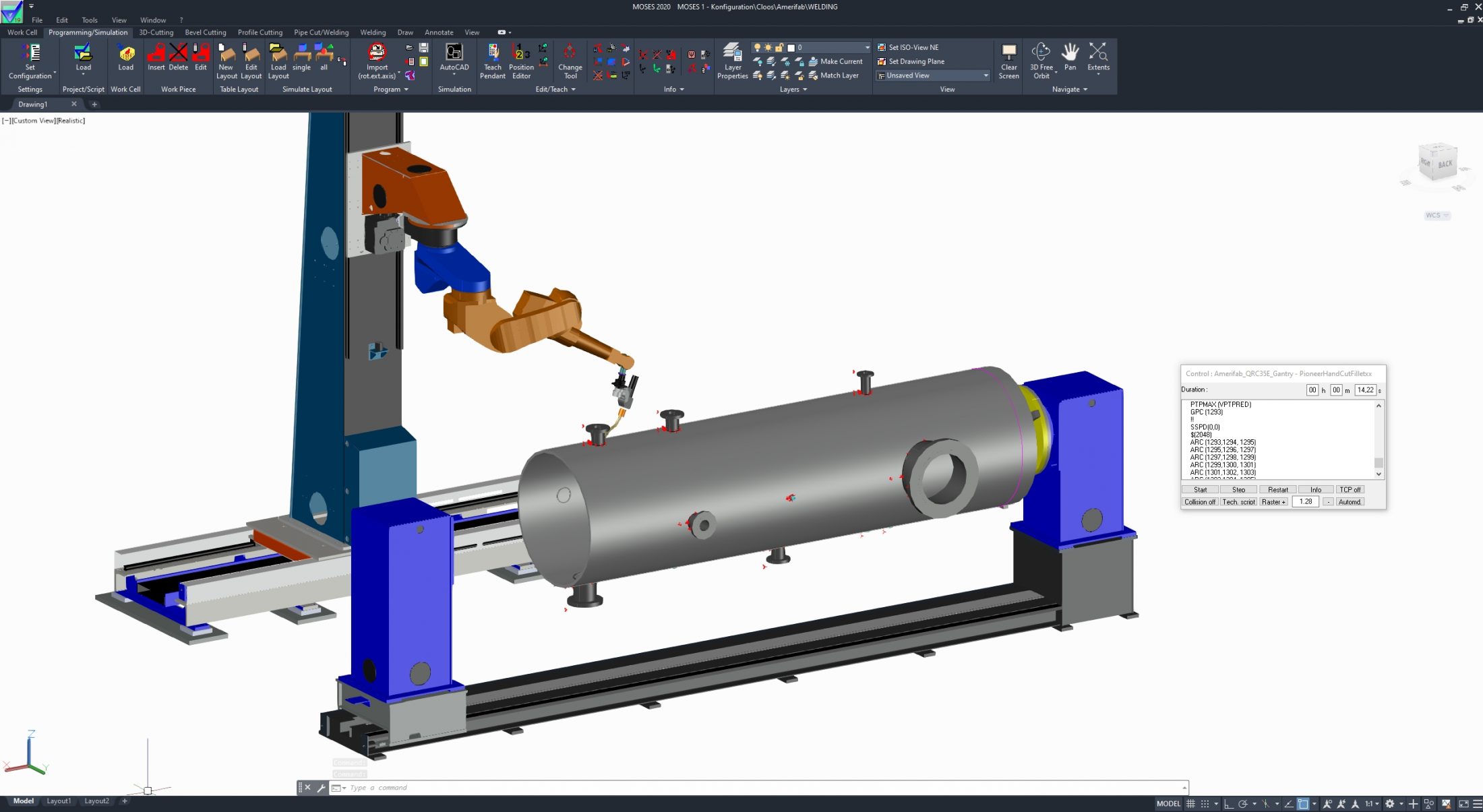Image resolution: width=1483 pixels, height=812 pixels.
Task: Toggle Collision off button
Action: pos(1200,502)
